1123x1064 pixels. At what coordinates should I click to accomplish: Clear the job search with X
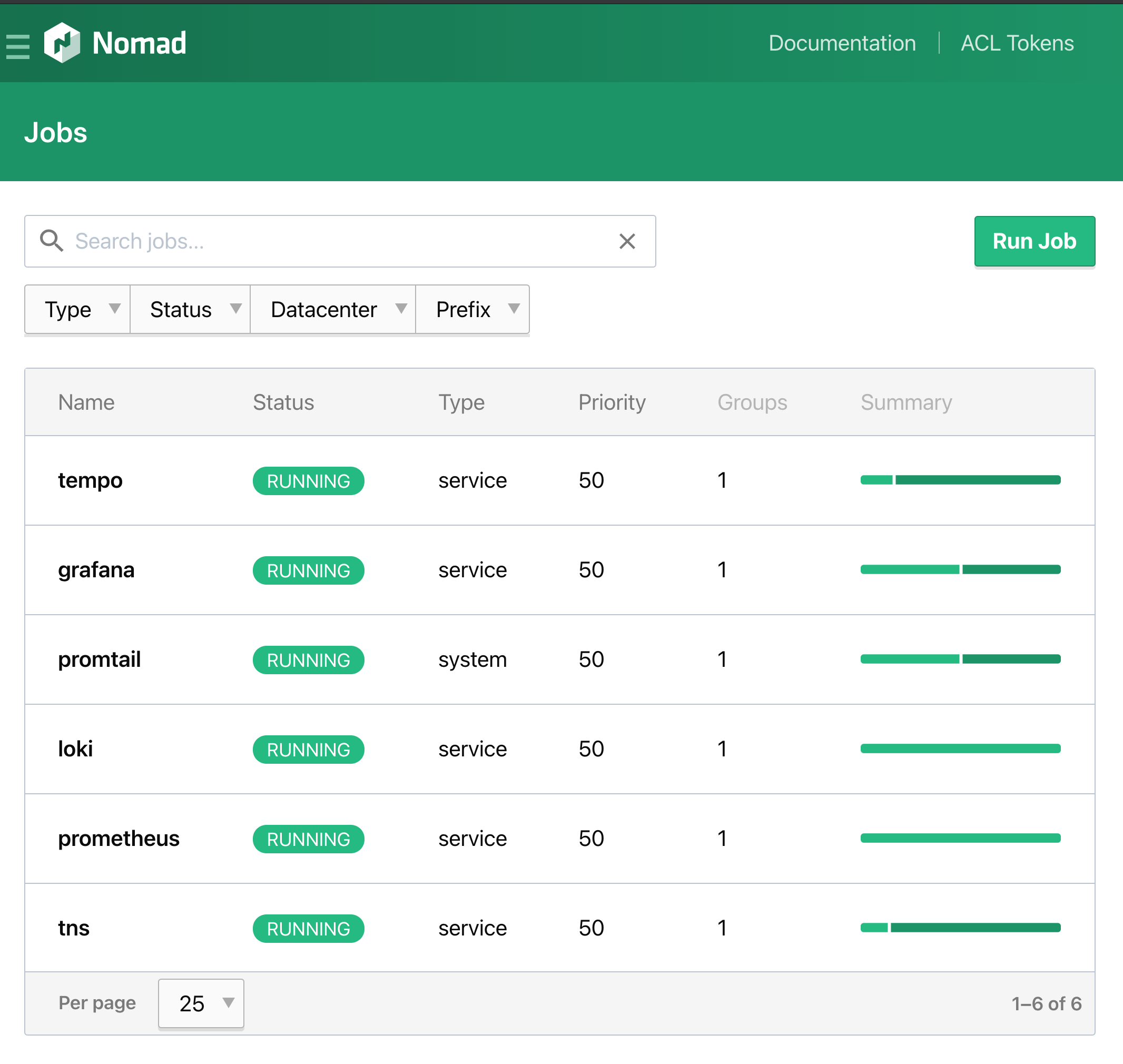click(x=627, y=241)
